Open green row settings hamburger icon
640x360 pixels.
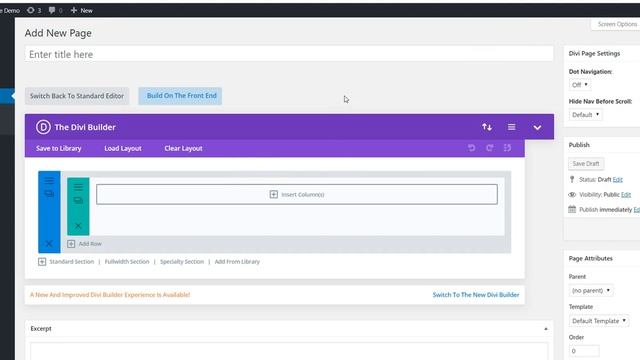coord(78,187)
